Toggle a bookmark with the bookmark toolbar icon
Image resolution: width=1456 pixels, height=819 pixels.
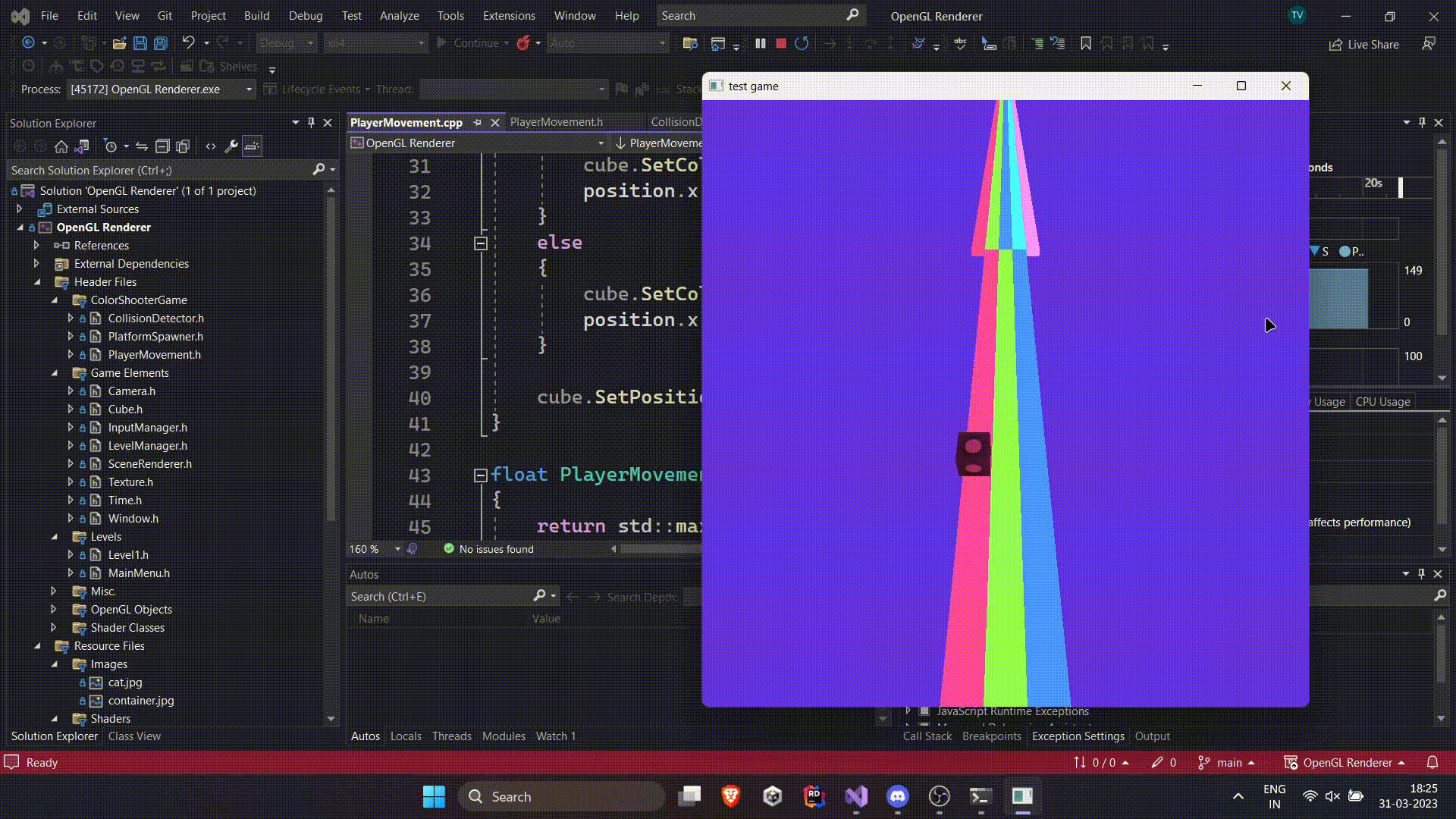pos(1084,43)
